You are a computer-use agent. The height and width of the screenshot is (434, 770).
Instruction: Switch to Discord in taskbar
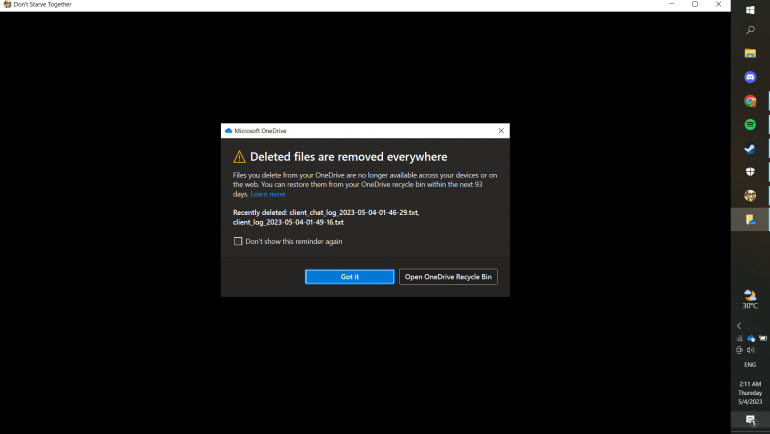750,77
